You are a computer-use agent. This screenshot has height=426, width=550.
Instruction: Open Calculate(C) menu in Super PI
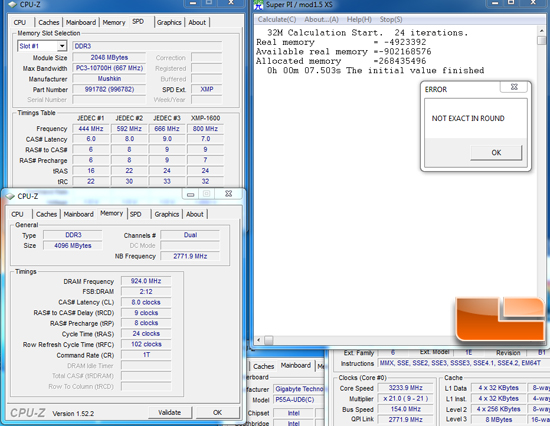point(277,19)
